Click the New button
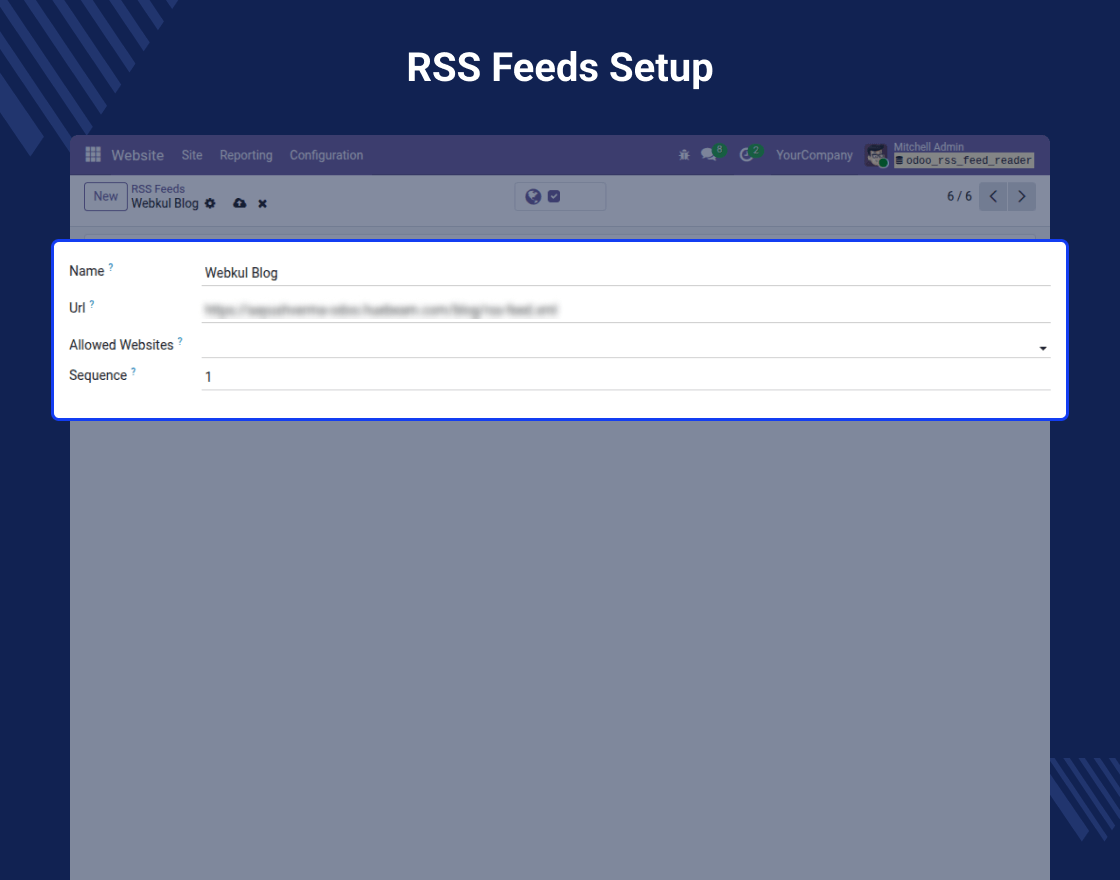 [106, 196]
